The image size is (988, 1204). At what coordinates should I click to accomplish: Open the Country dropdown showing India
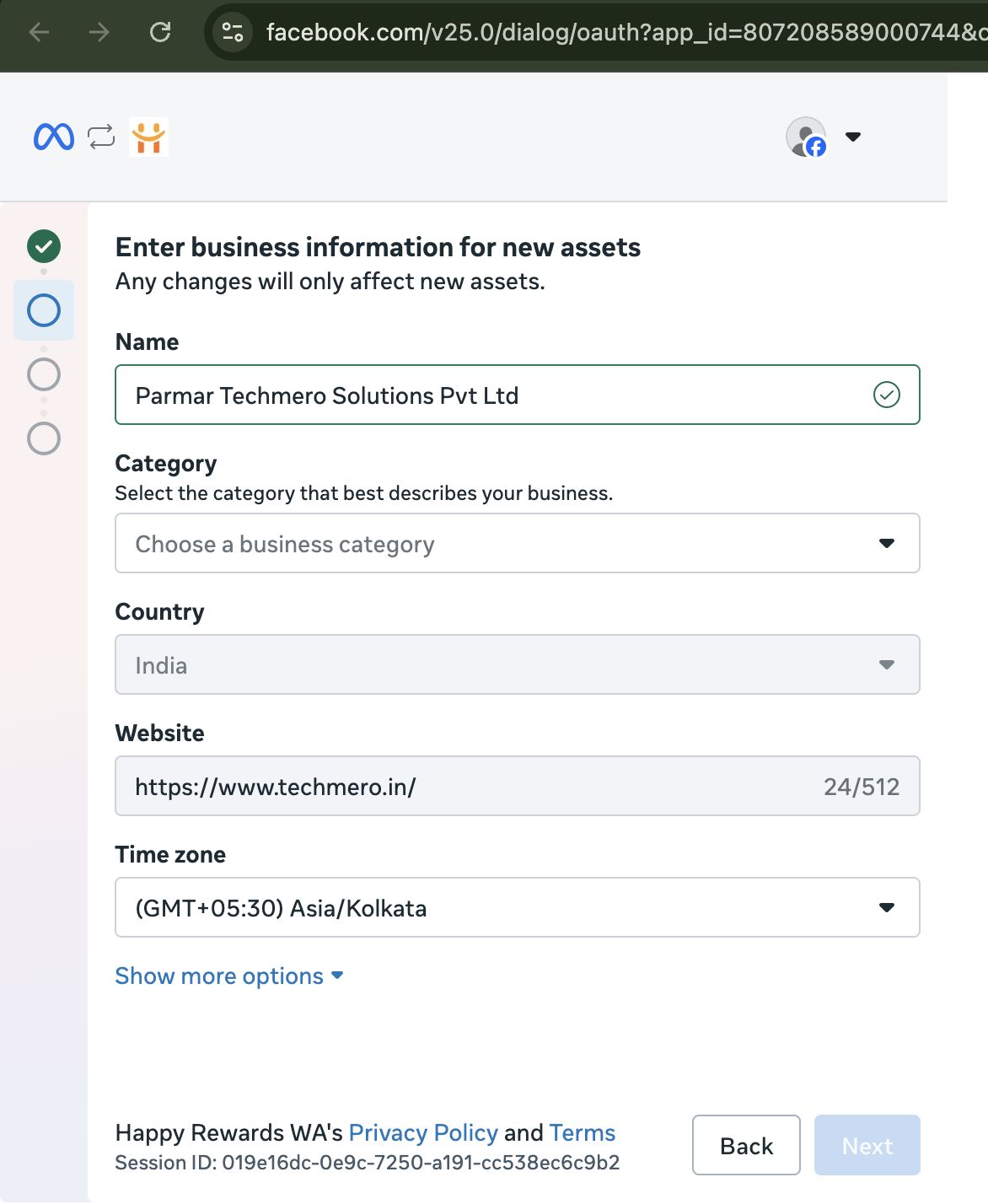[517, 664]
